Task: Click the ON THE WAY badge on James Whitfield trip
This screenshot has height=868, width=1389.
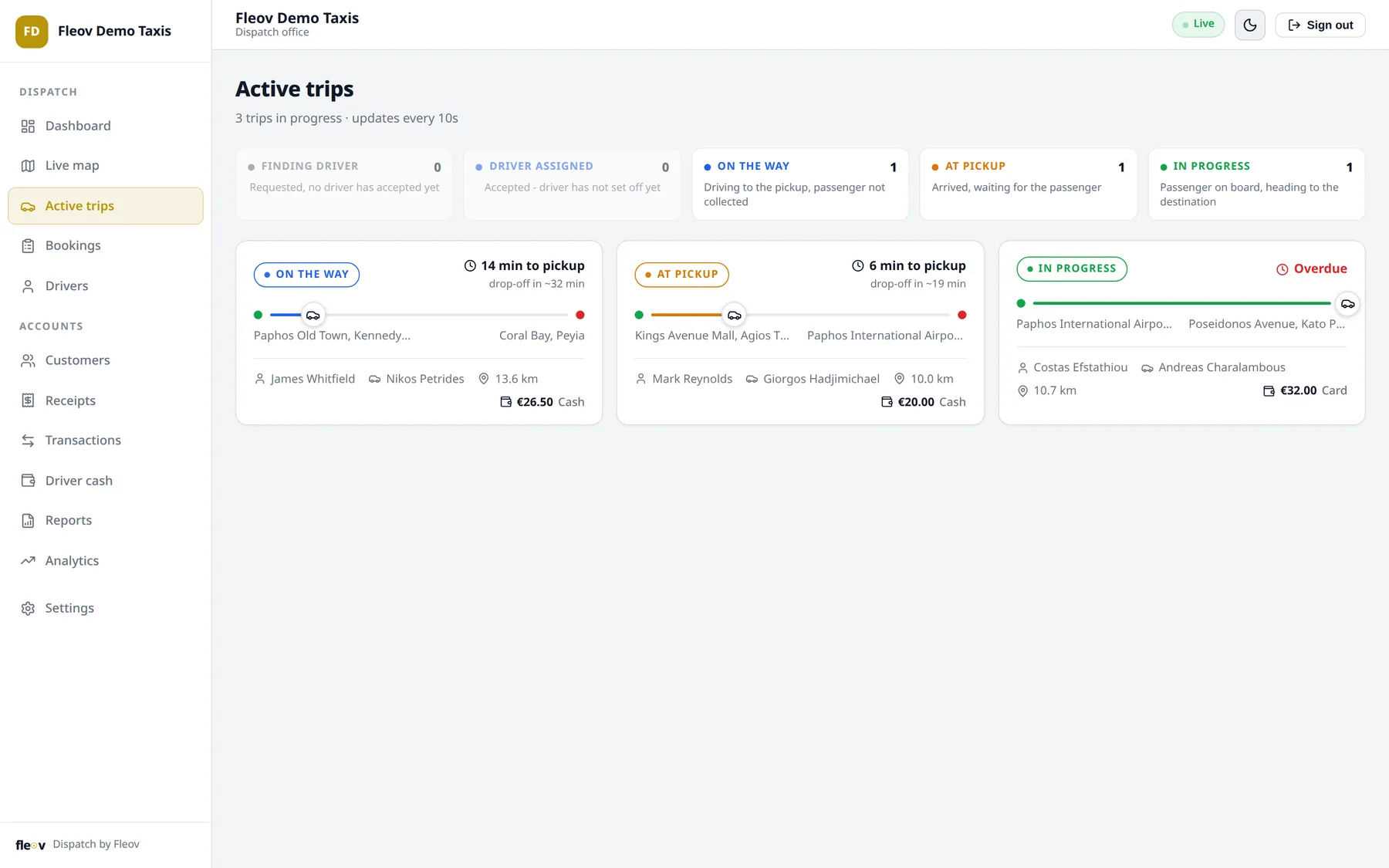Action: [x=306, y=275]
